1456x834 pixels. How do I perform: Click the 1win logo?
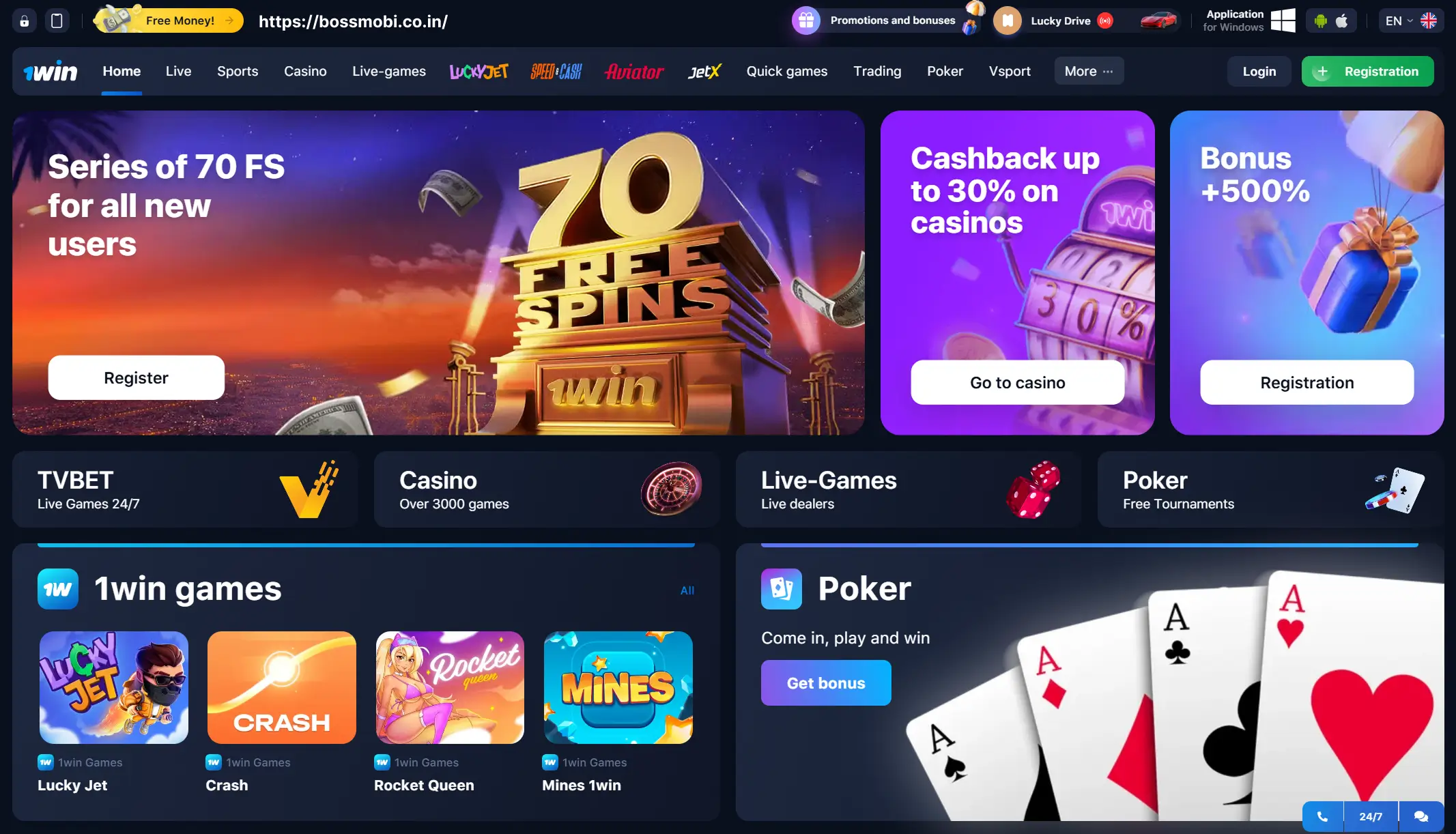pyautogui.click(x=51, y=71)
